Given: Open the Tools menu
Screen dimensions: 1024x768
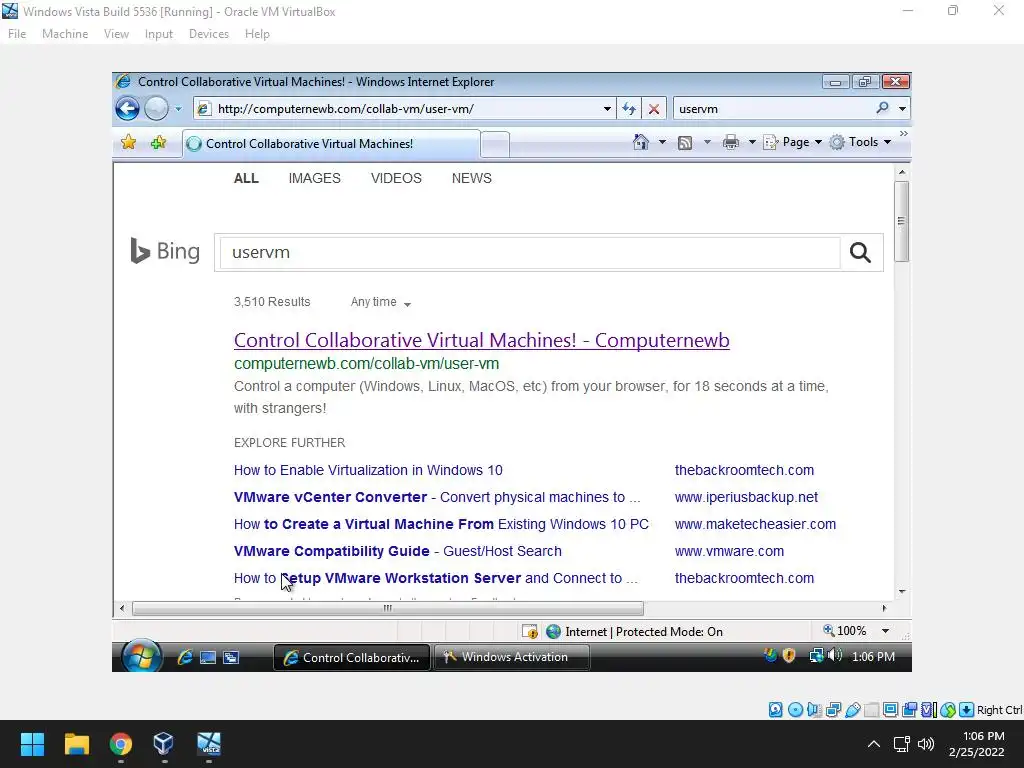Looking at the screenshot, I should (860, 142).
